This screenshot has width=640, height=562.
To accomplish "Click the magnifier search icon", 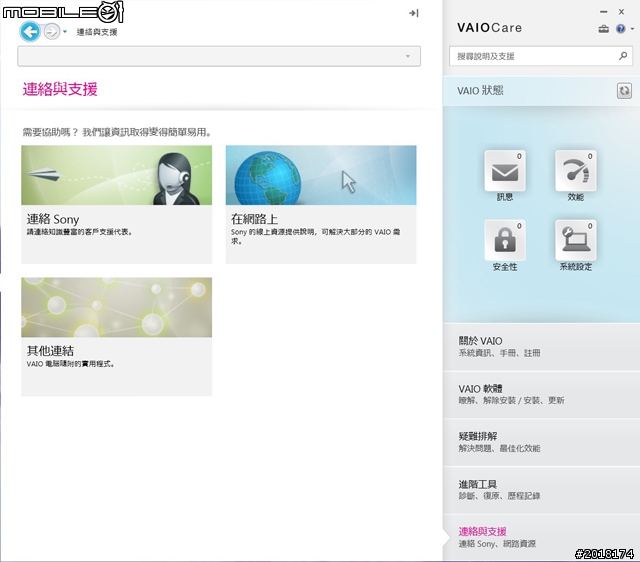I will tap(623, 56).
